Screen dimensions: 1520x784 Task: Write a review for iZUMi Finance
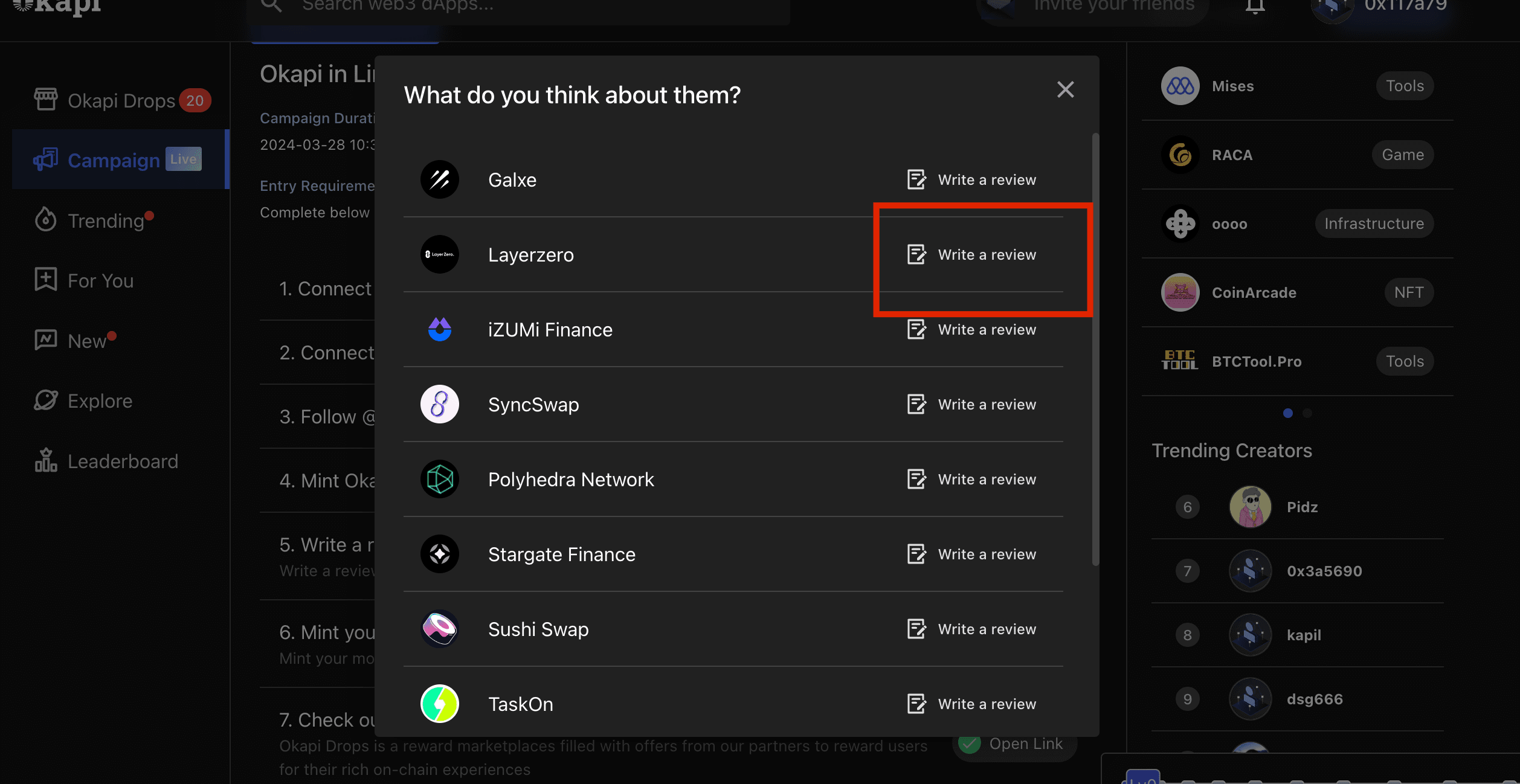971,329
